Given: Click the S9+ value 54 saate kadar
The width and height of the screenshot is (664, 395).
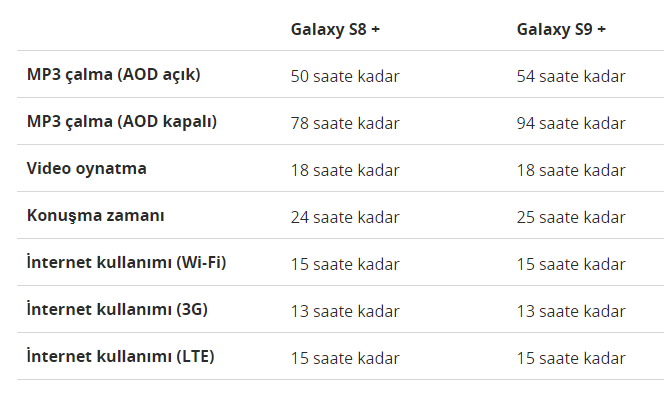Looking at the screenshot, I should click(x=571, y=77).
